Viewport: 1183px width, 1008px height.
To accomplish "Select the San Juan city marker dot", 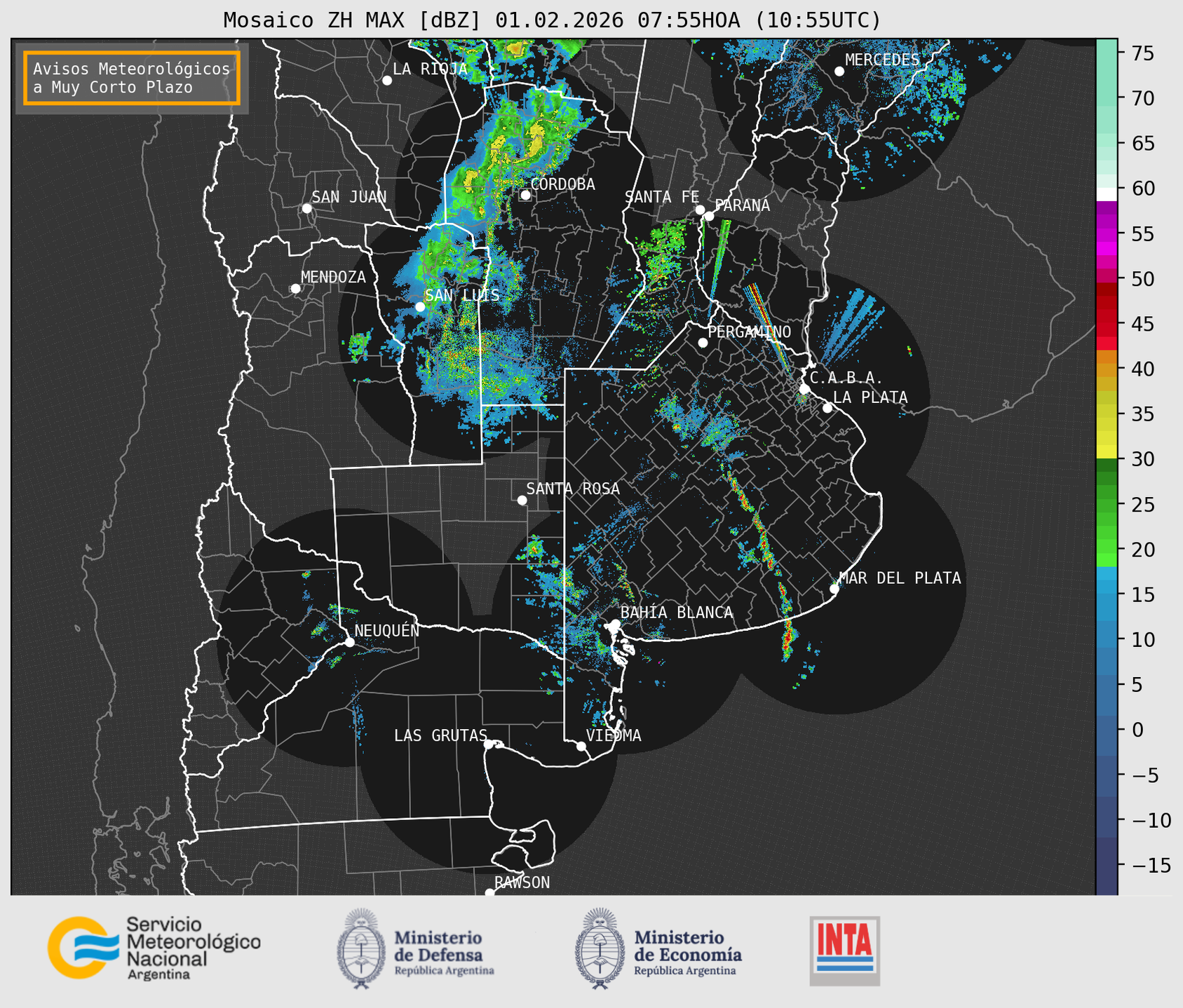I will click(x=306, y=208).
